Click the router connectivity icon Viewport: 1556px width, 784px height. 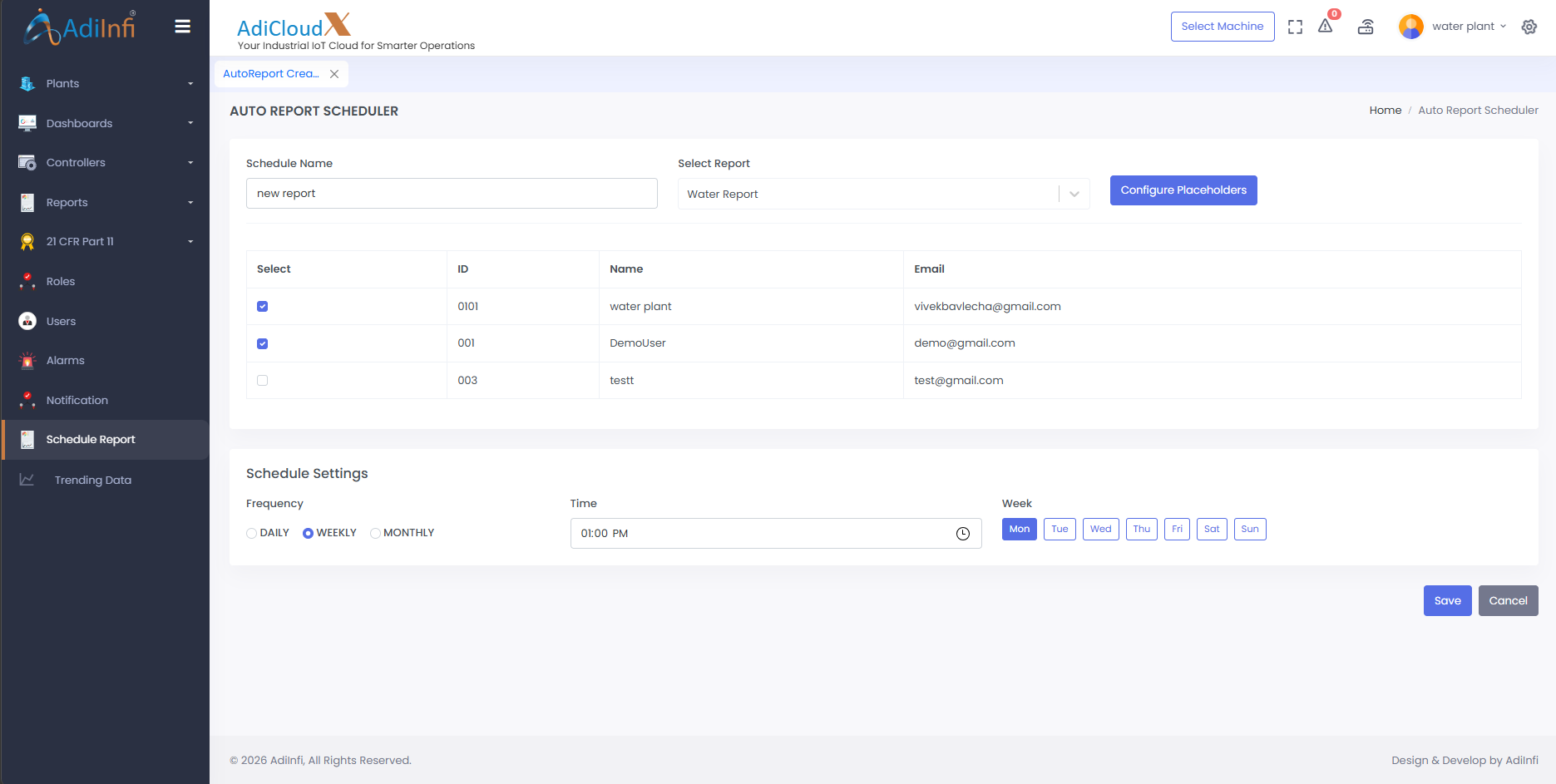tap(1366, 27)
